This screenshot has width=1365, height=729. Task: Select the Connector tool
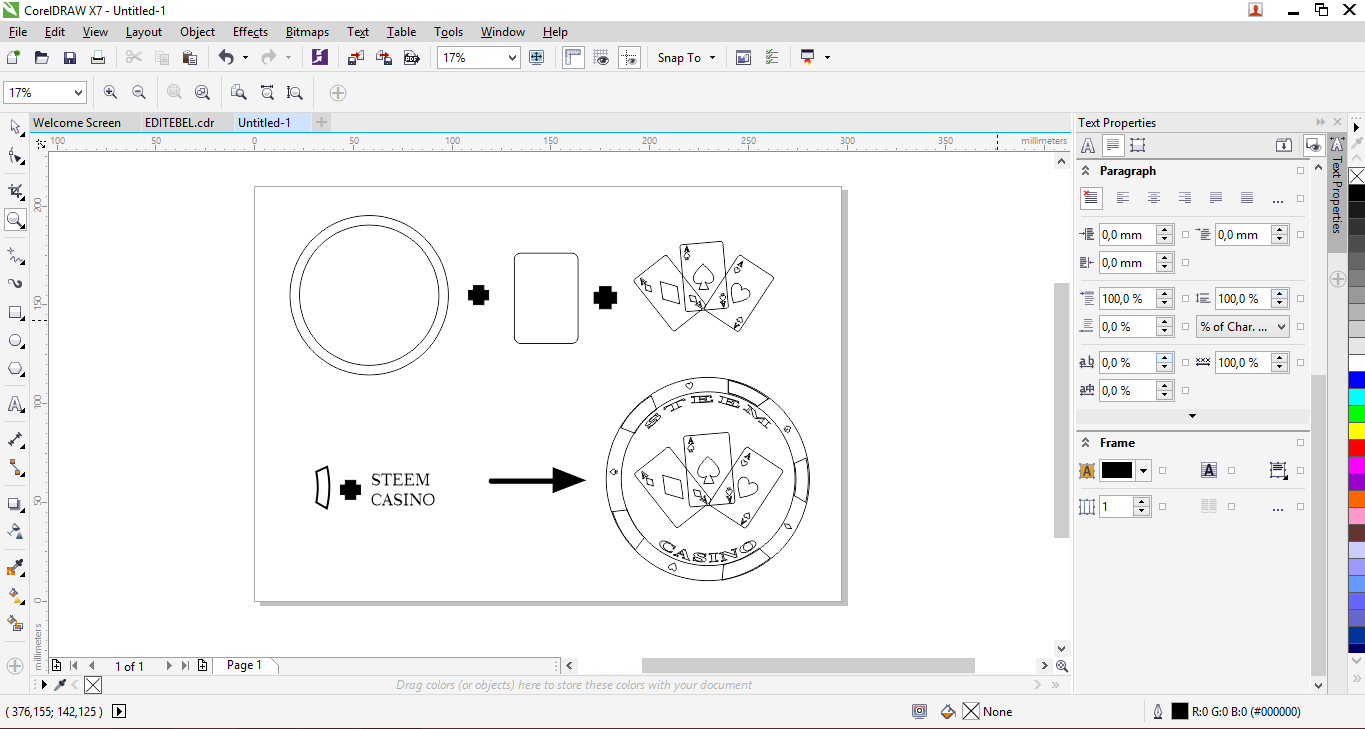(15, 468)
